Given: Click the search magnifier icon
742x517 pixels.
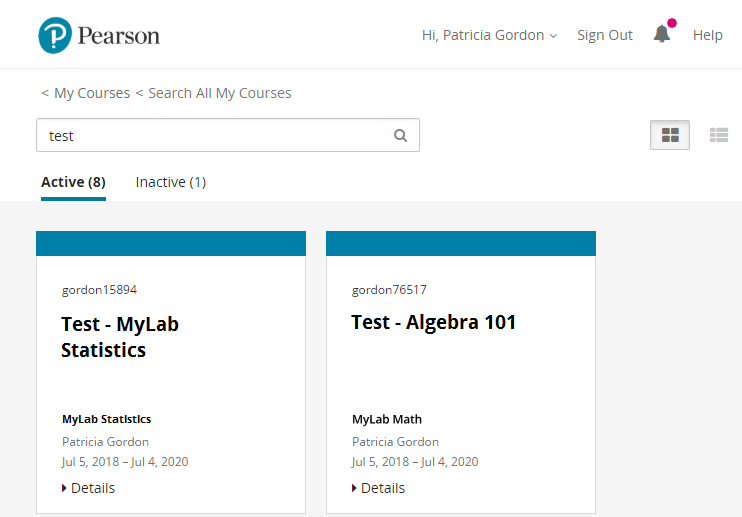Looking at the screenshot, I should (401, 136).
